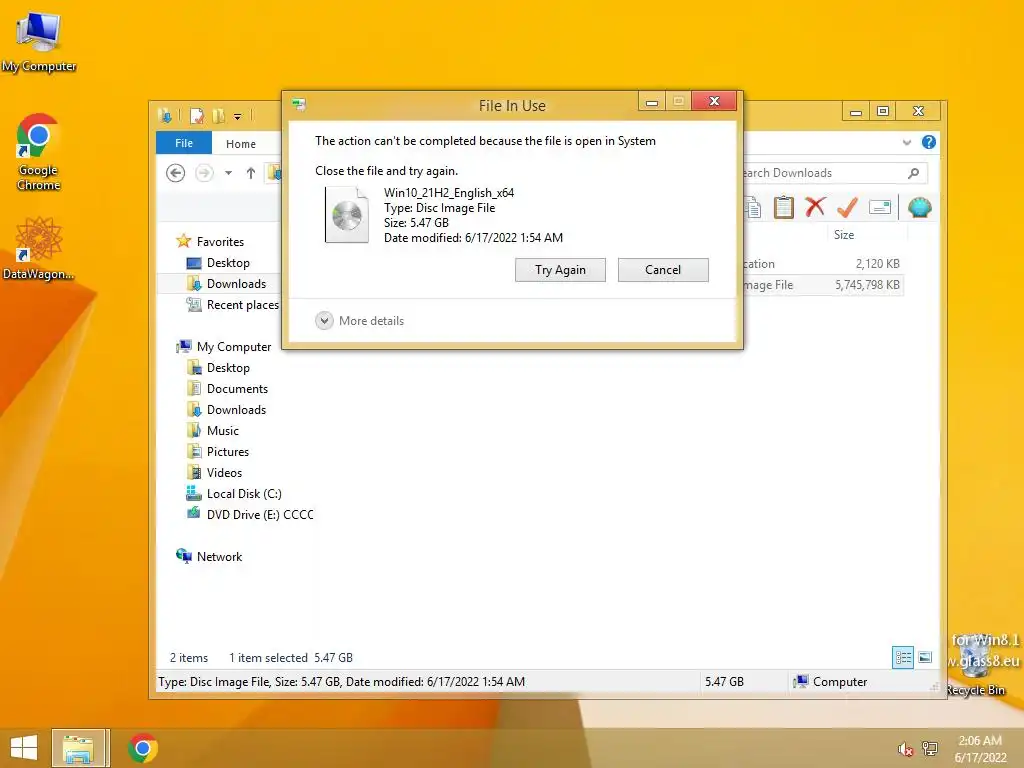Select the 2,120 KB file size cell
1024x768 pixels.
pyautogui.click(x=877, y=264)
